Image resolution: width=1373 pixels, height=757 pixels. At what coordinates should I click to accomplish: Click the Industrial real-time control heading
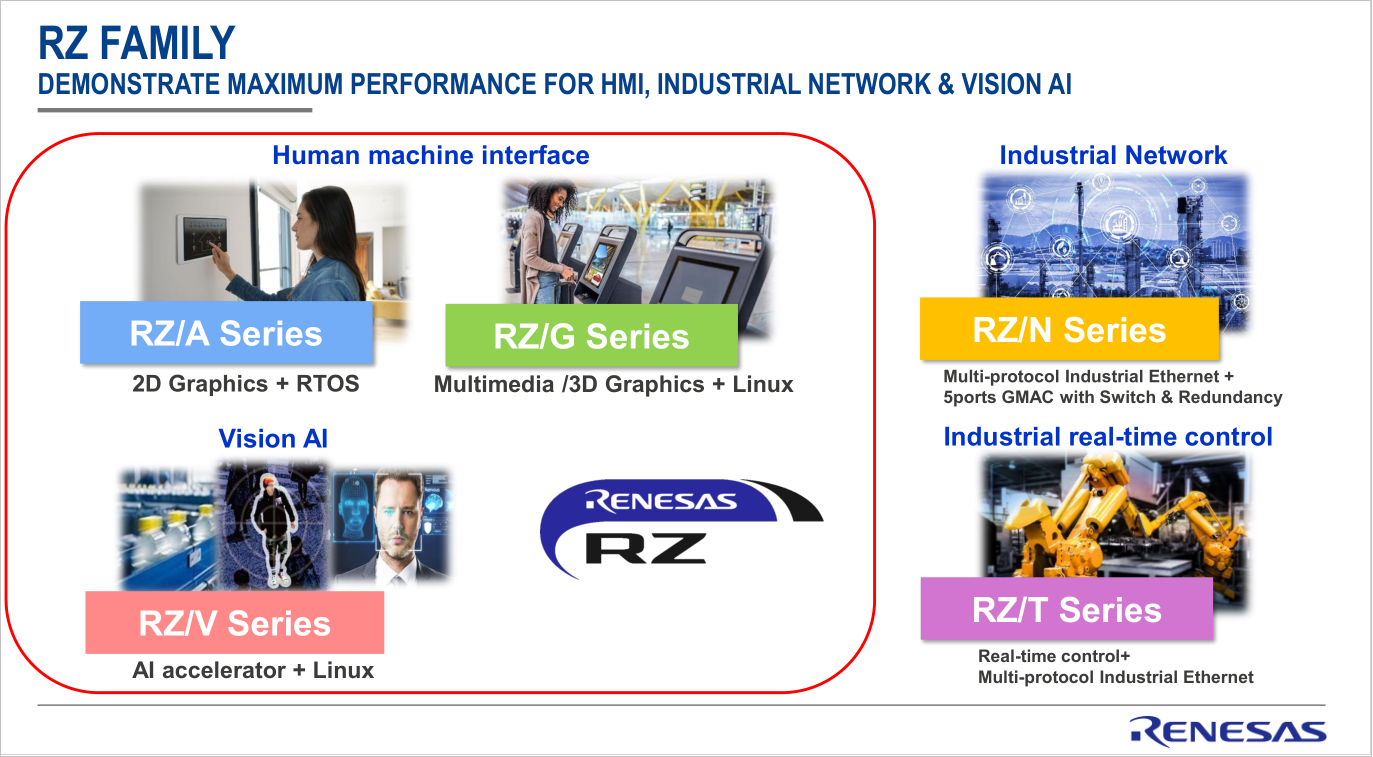pyautogui.click(x=1108, y=437)
